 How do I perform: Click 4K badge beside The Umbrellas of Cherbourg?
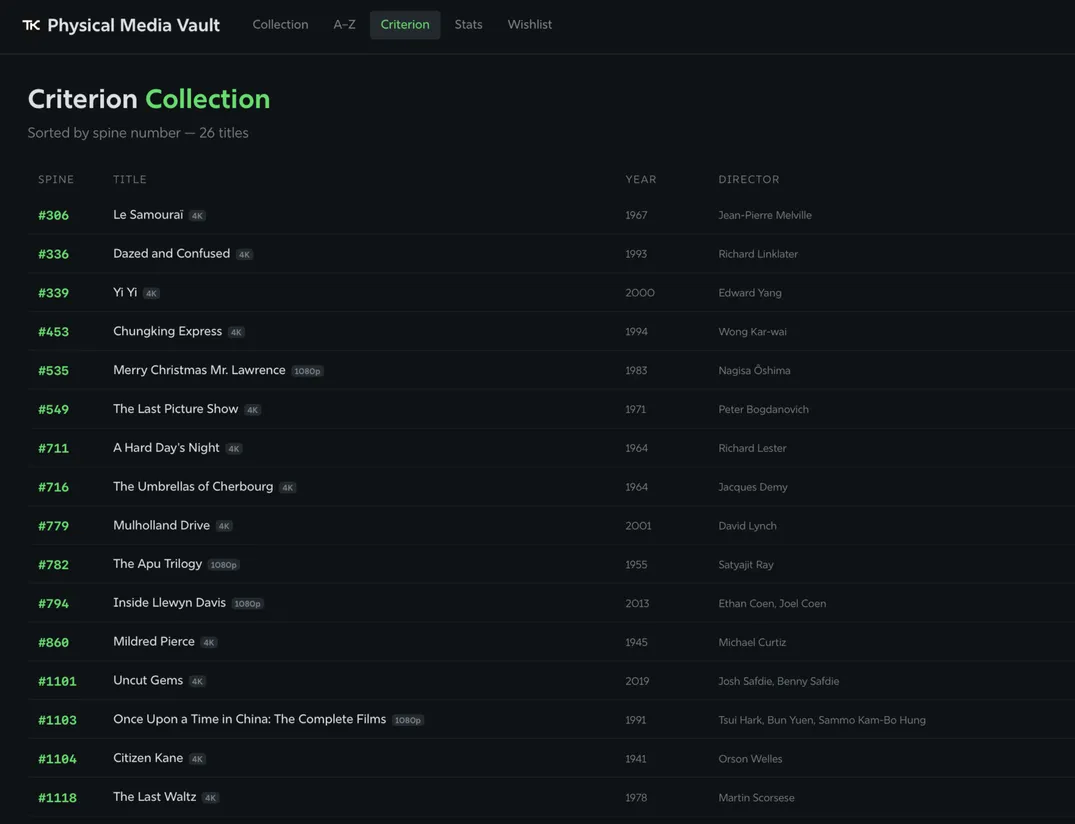(x=287, y=487)
